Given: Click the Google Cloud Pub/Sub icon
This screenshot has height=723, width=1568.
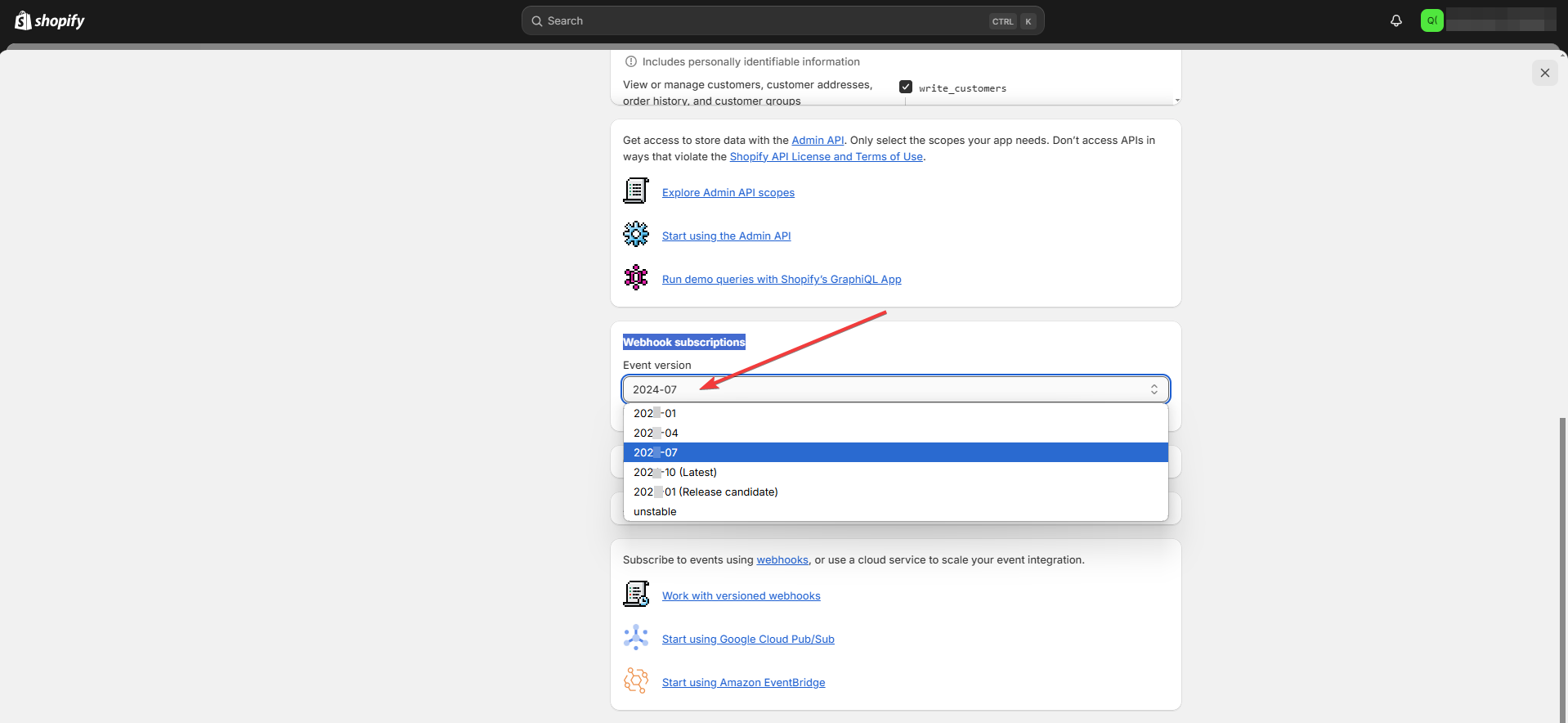Looking at the screenshot, I should [636, 638].
